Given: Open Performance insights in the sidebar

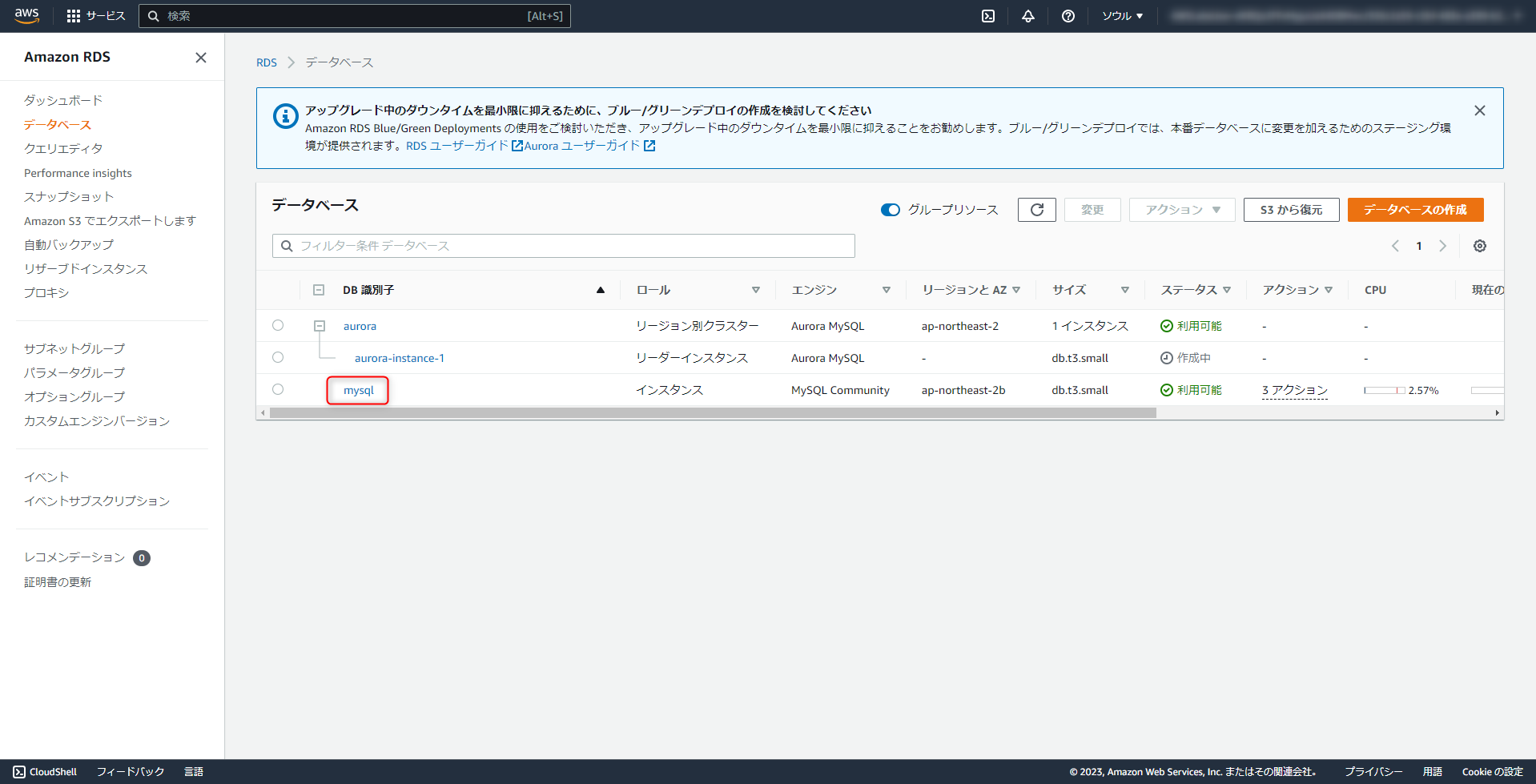Looking at the screenshot, I should (78, 172).
